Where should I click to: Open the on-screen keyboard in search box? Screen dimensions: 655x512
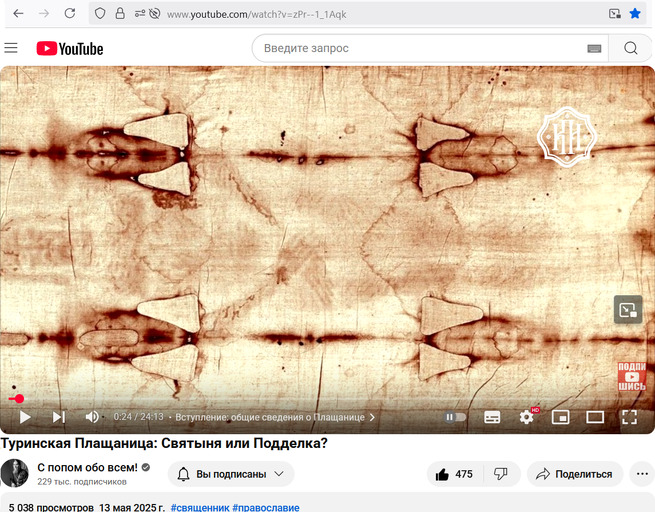click(x=594, y=48)
